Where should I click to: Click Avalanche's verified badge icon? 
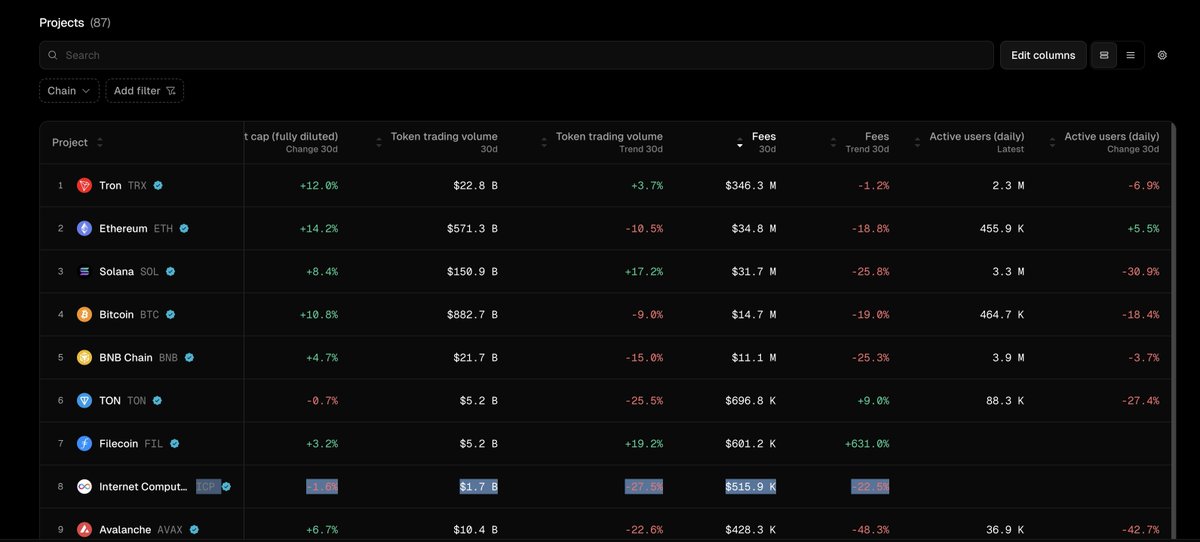[x=194, y=529]
